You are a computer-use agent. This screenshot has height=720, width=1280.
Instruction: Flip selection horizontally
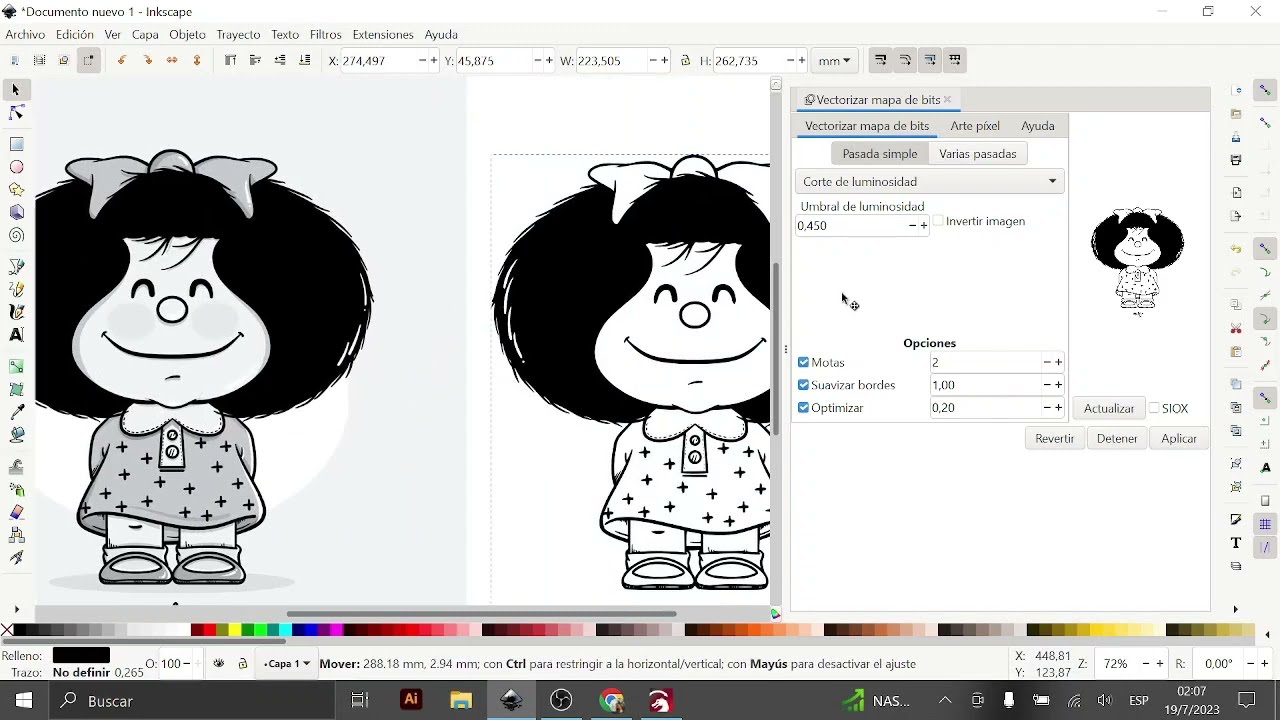pyautogui.click(x=172, y=61)
